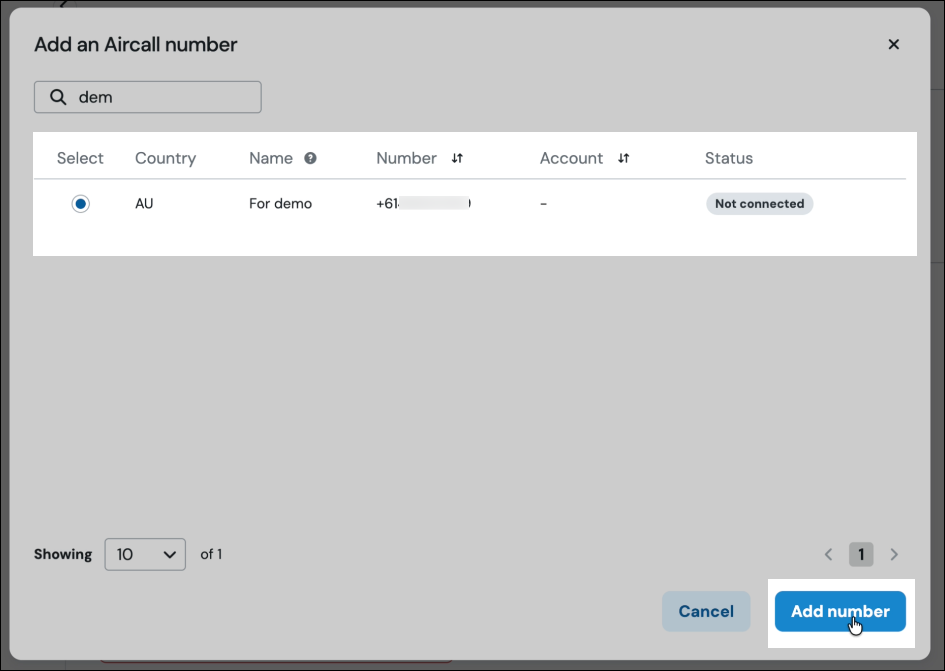Screen dimensions: 945x671
Task: Go to next page arrow
Action: (894, 554)
